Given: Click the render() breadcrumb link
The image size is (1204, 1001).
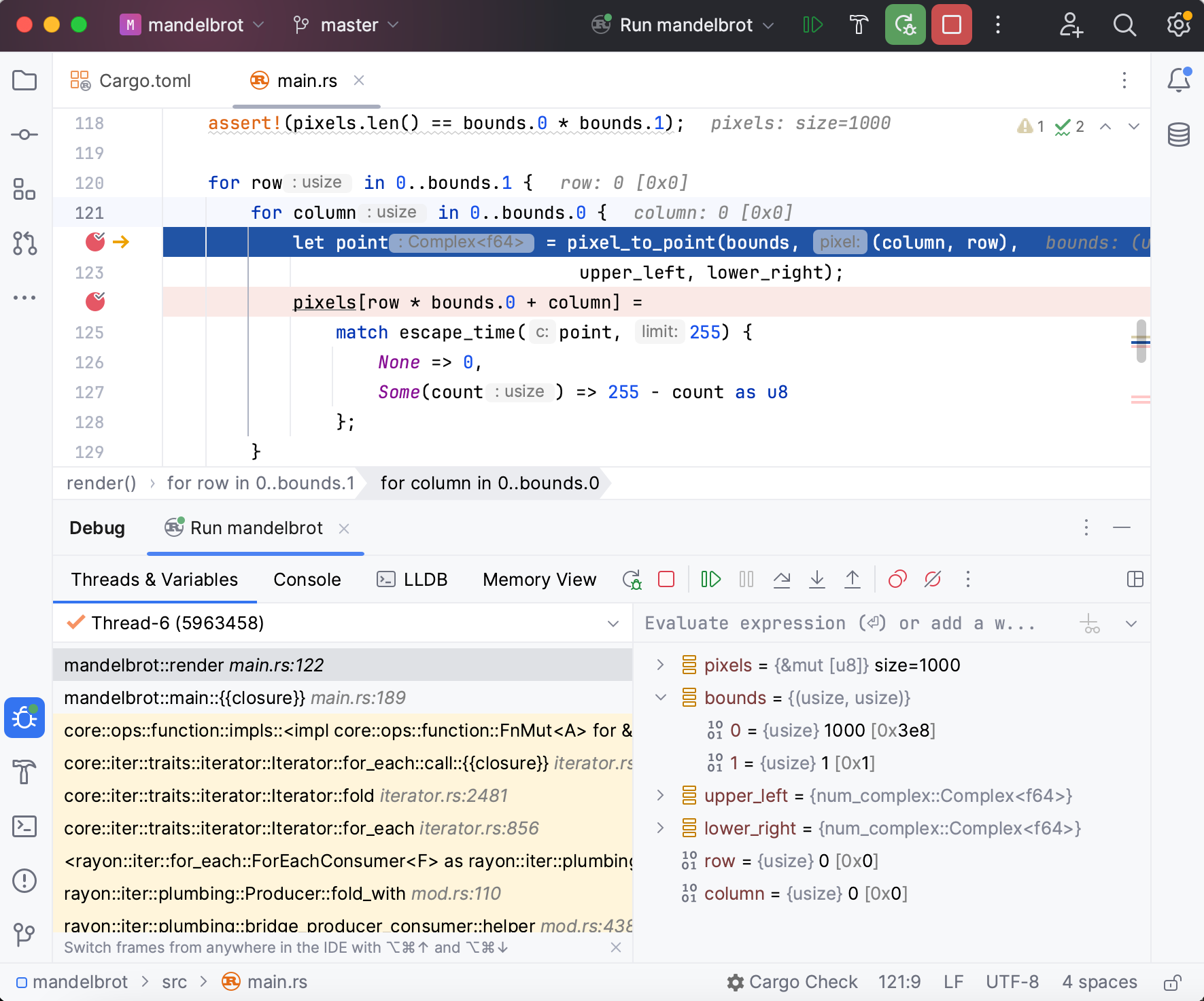Looking at the screenshot, I should (x=101, y=483).
